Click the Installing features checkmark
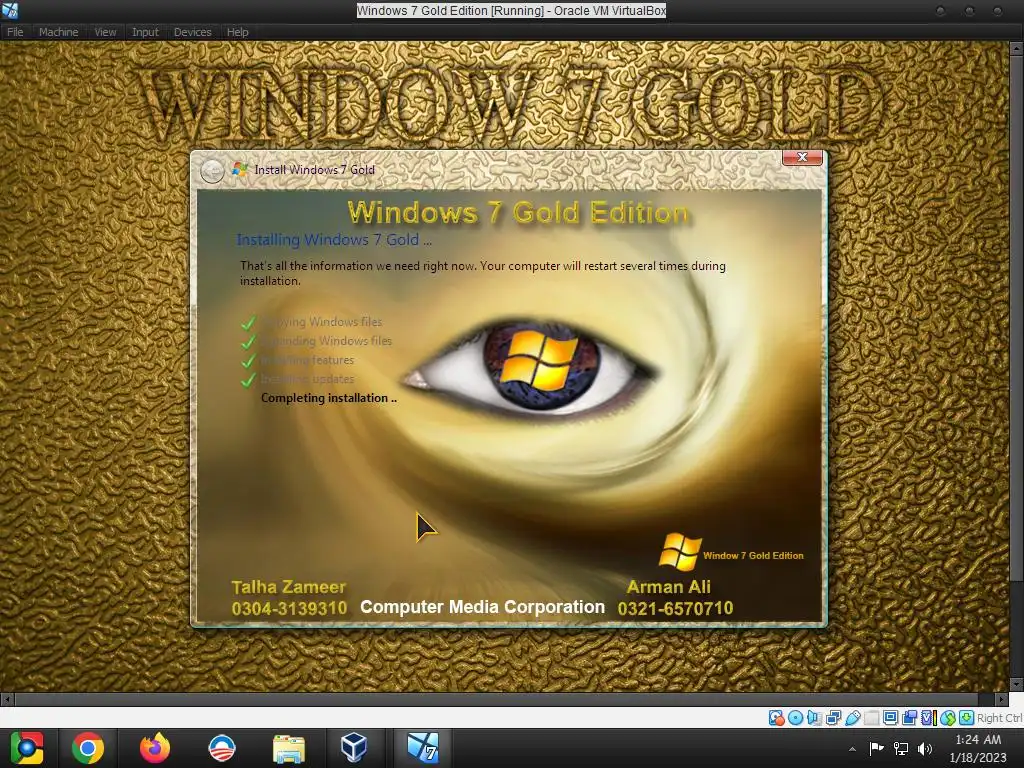 (248, 360)
